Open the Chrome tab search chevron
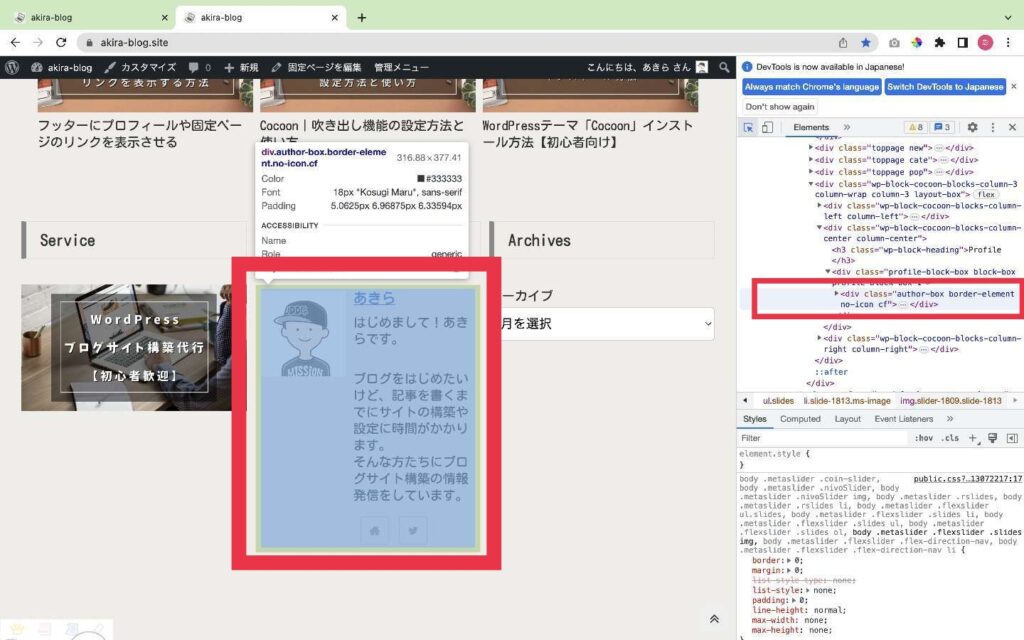 pyautogui.click(x=1008, y=18)
